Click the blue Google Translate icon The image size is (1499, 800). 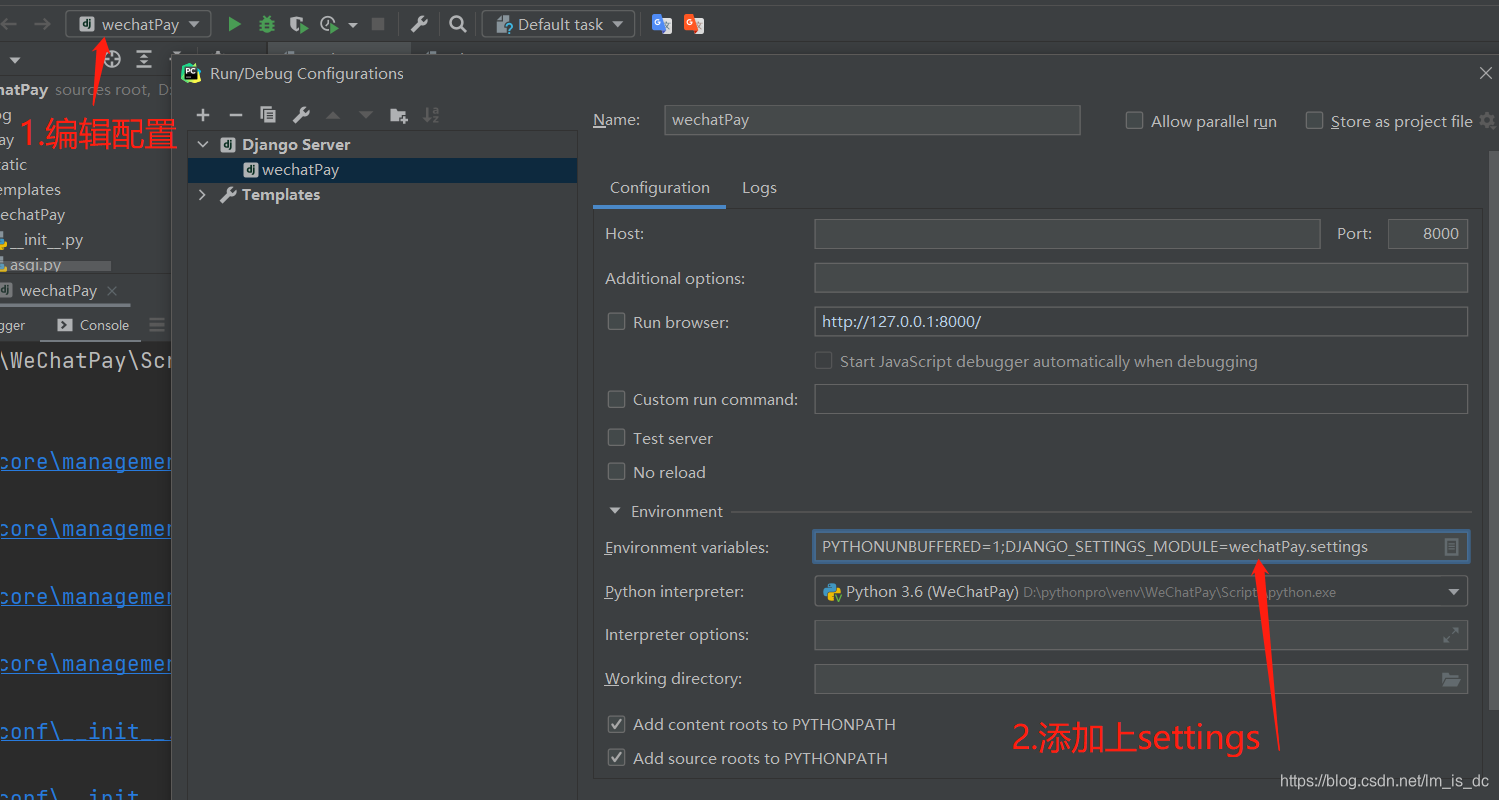click(x=662, y=24)
